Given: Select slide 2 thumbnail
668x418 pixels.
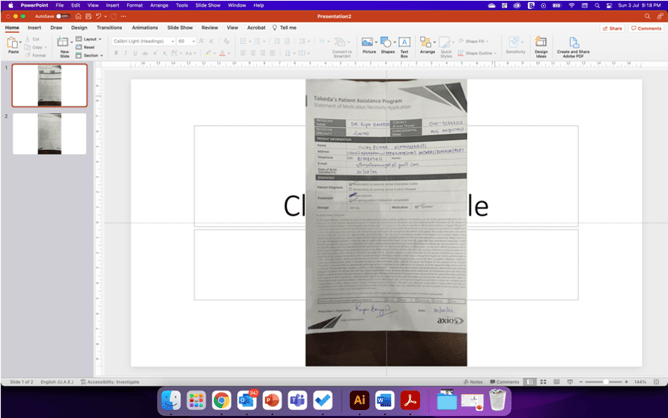Looking at the screenshot, I should [x=49, y=134].
